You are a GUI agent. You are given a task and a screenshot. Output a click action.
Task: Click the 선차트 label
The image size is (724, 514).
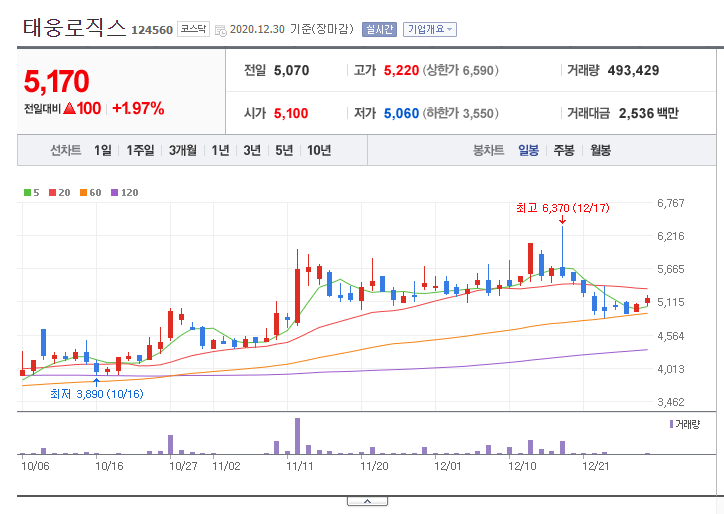click(x=66, y=150)
